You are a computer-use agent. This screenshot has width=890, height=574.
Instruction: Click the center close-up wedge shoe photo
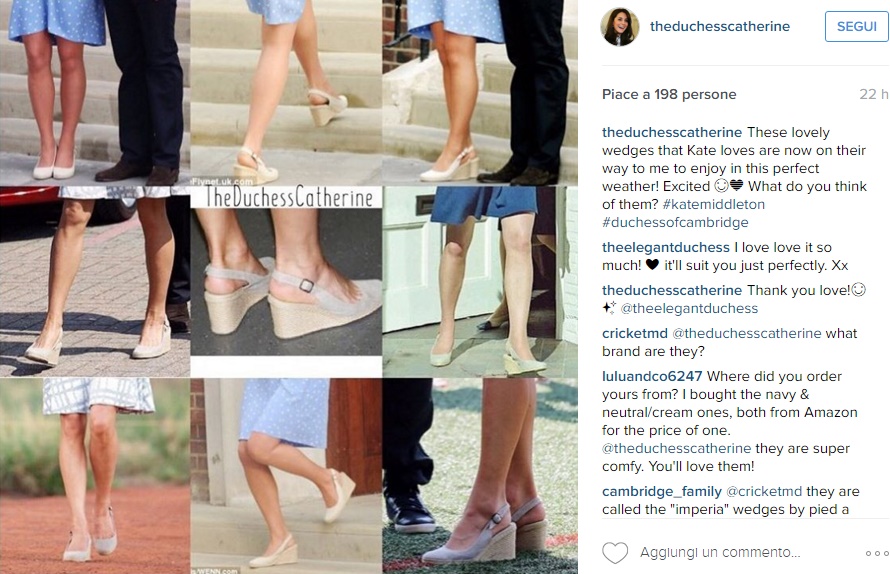click(286, 282)
